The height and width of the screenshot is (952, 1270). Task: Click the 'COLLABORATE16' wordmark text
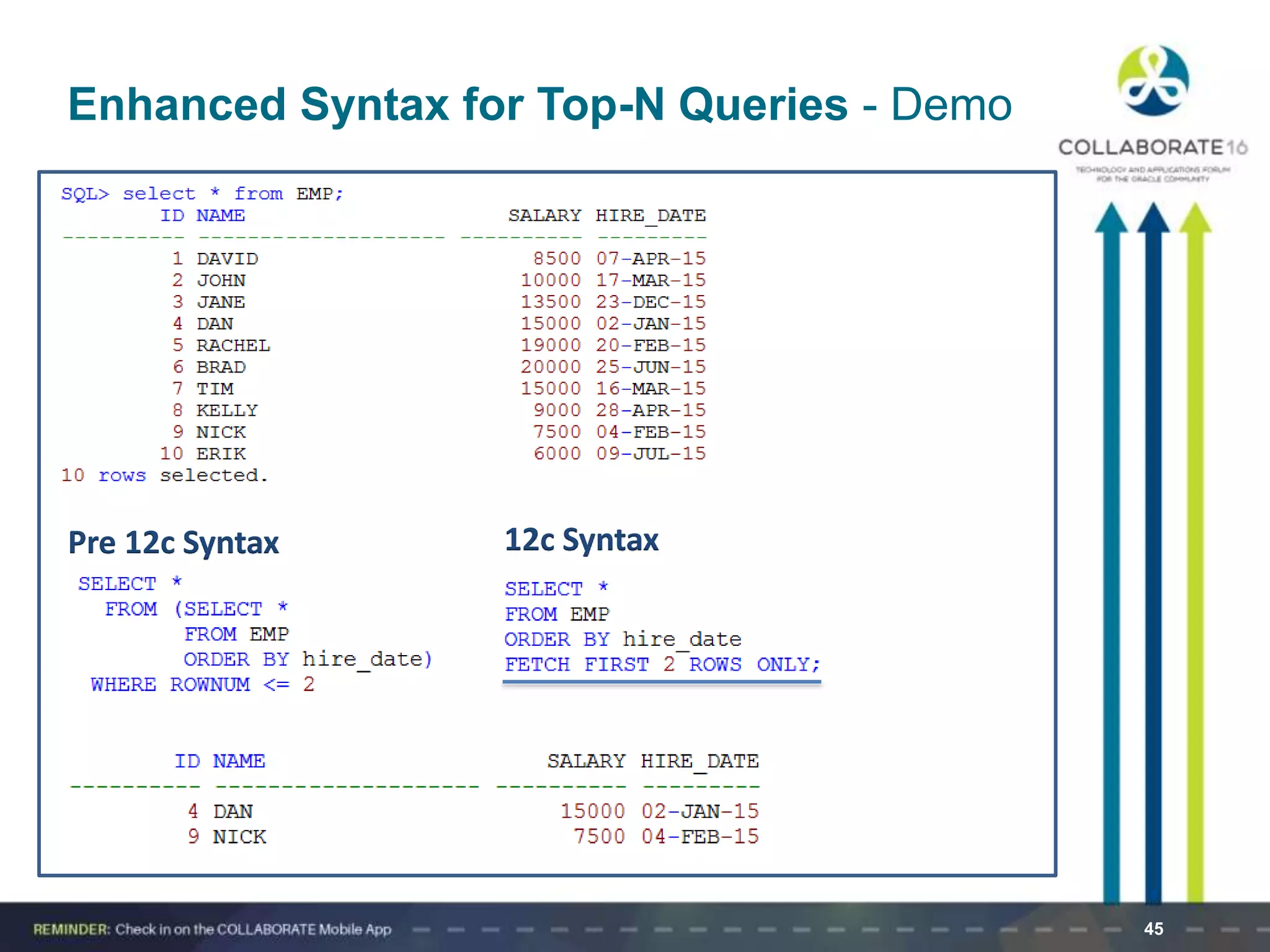coord(1153,148)
